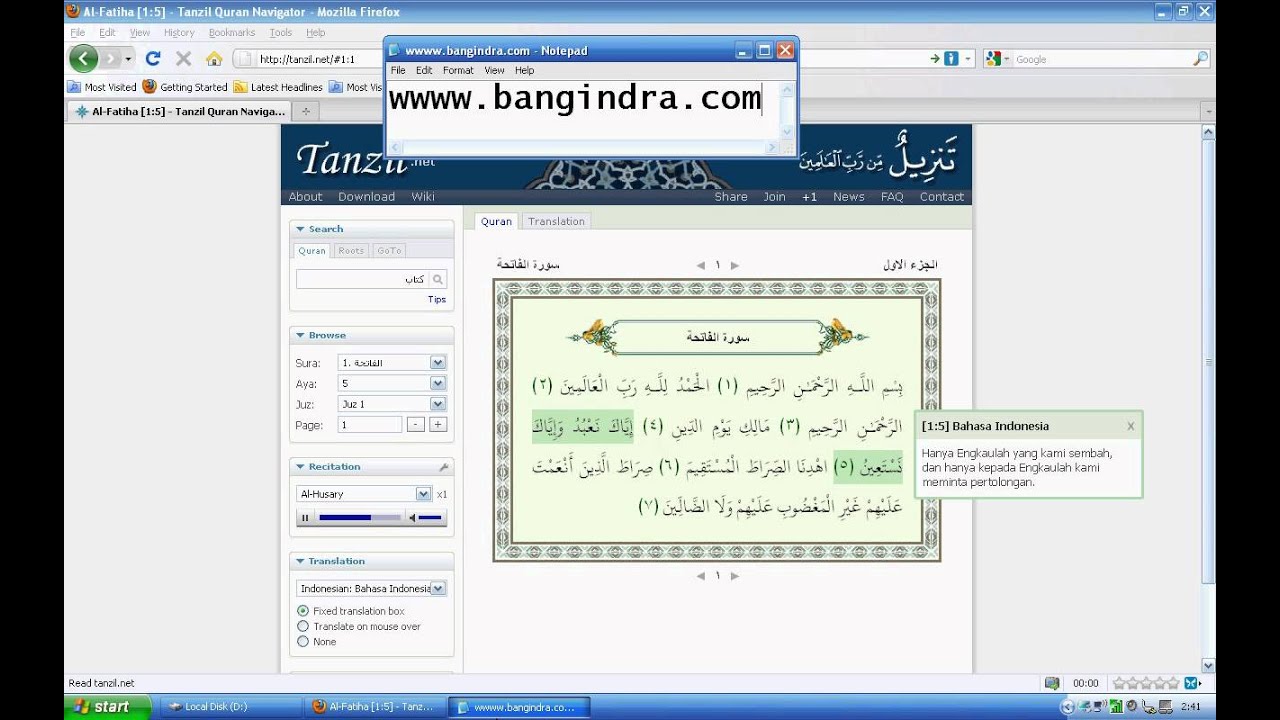Image resolution: width=1280 pixels, height=720 pixels.
Task: Open the Most Visited bookmarks folder
Action: click(102, 87)
